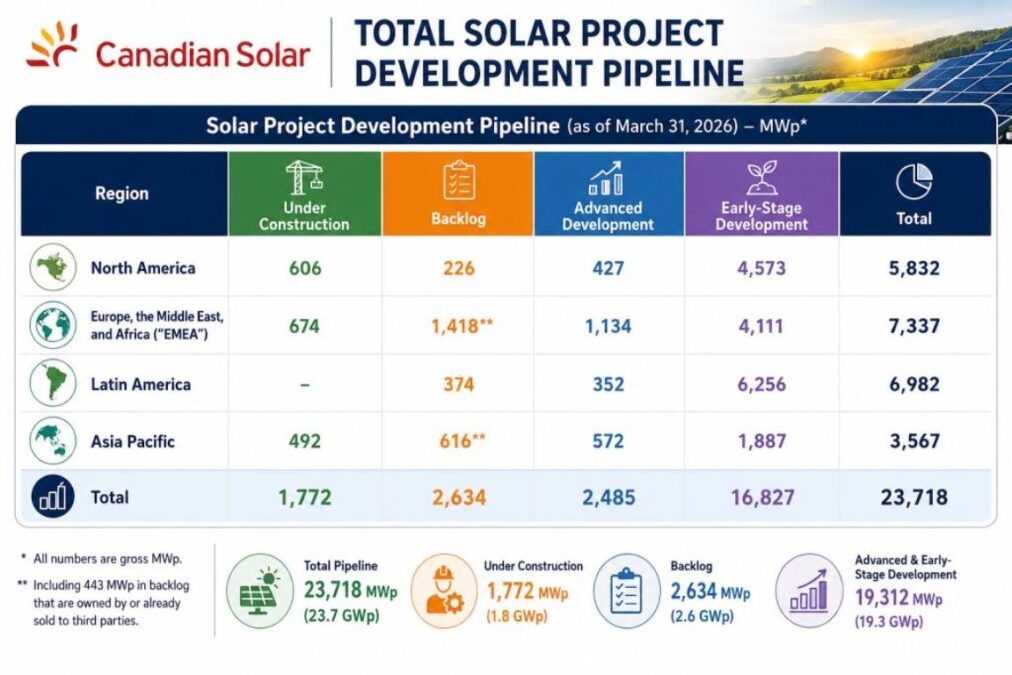Click the EMEA value 4,111
Image resolution: width=1012 pixels, height=675 pixels.
pyautogui.click(x=761, y=326)
